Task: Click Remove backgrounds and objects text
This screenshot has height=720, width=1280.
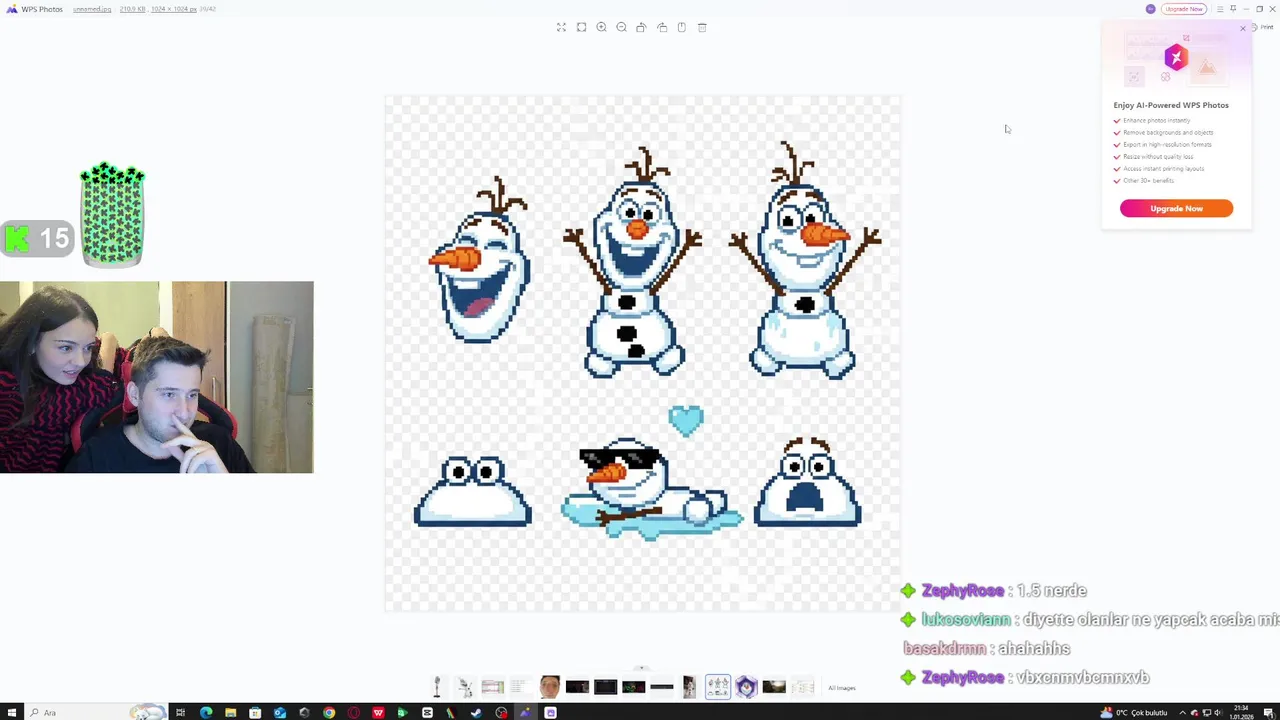Action: tap(1168, 133)
